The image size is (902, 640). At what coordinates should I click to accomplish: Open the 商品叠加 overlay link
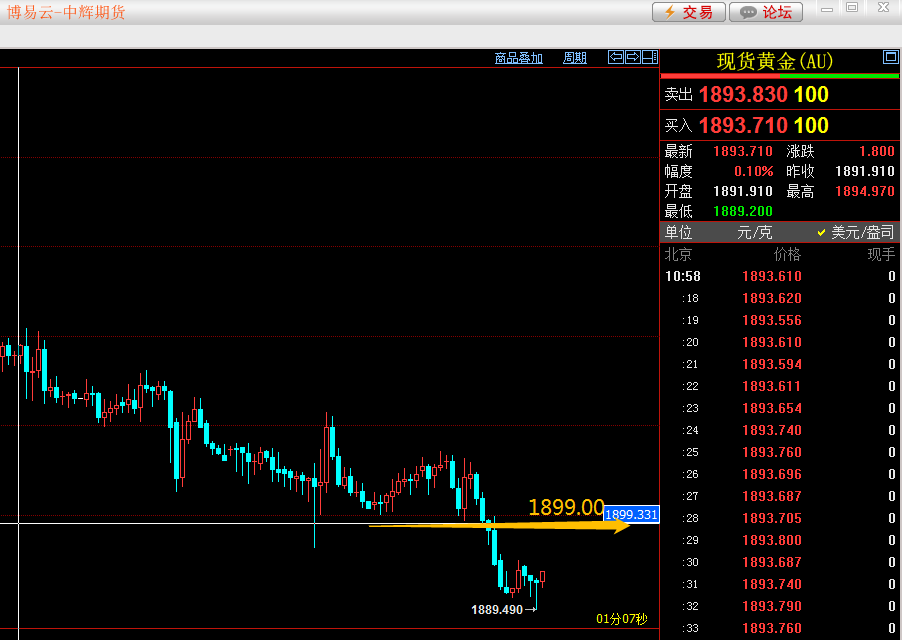pos(519,58)
